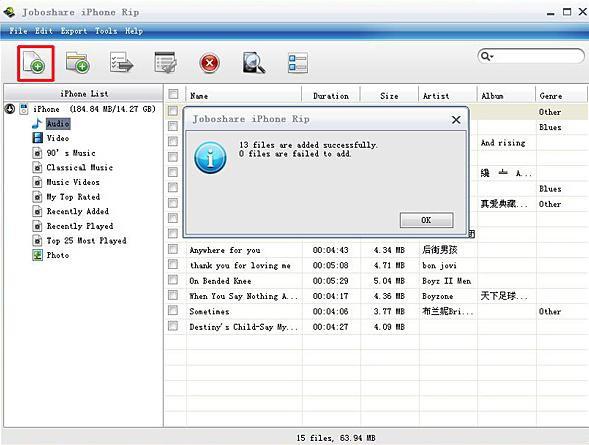The image size is (589, 445).
Task: Click the Photo icon in the sidebar
Action: click(x=37, y=255)
